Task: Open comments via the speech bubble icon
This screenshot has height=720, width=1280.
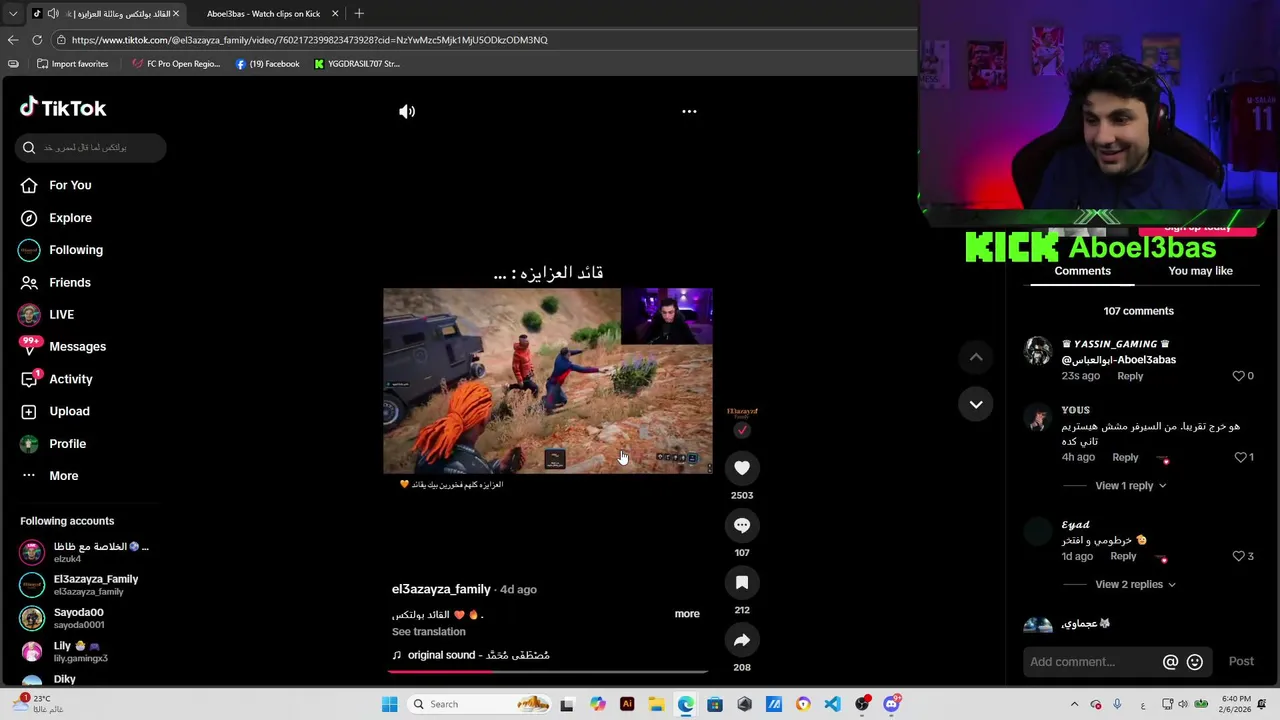Action: click(742, 525)
